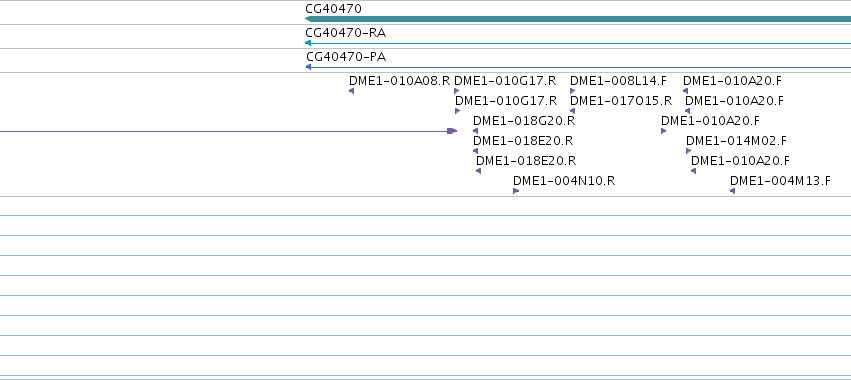851x380 pixels.
Task: Select the DME1-010A08.R feature label
Action: click(x=399, y=81)
